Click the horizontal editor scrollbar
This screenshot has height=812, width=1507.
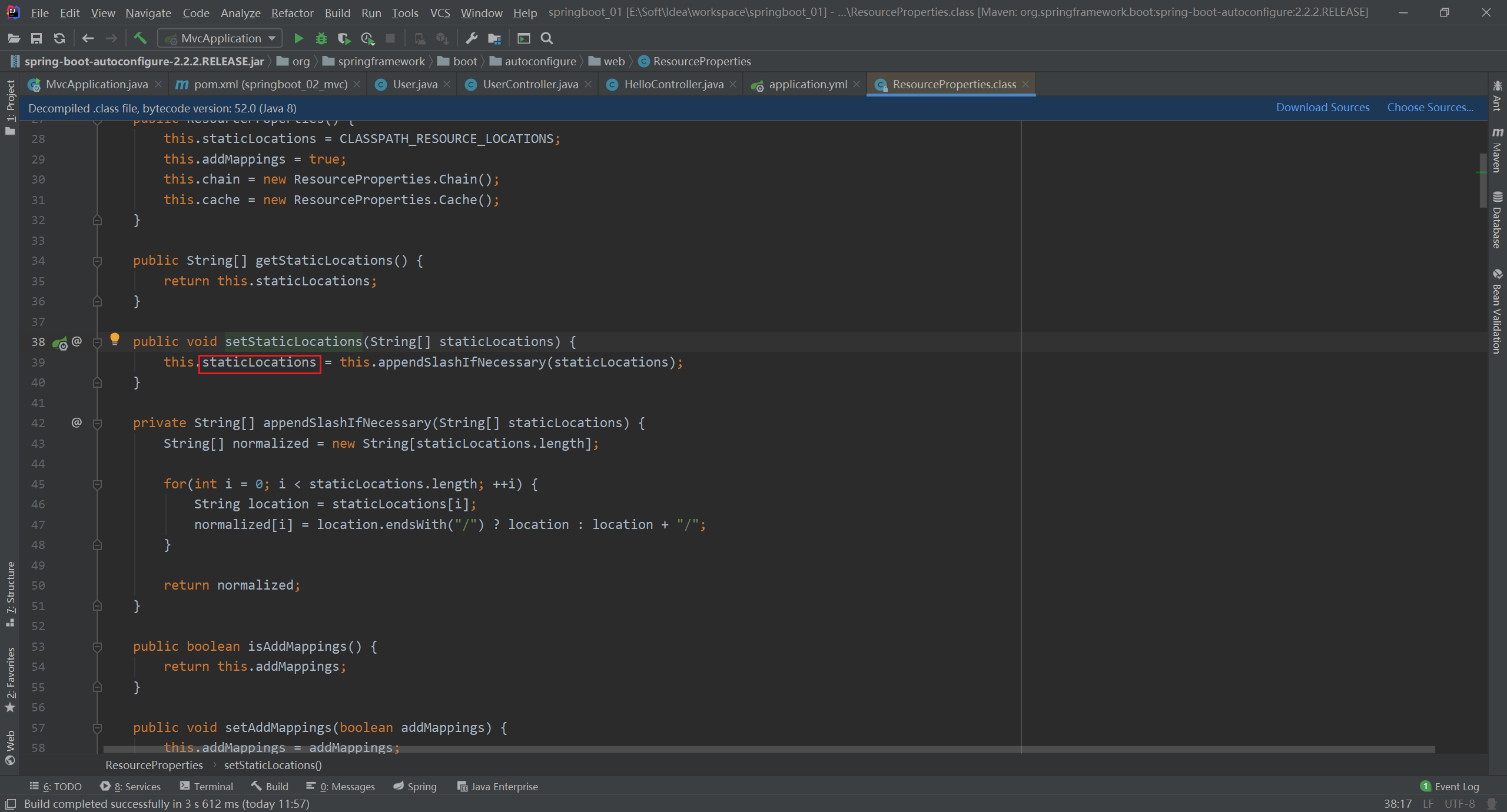(769, 750)
